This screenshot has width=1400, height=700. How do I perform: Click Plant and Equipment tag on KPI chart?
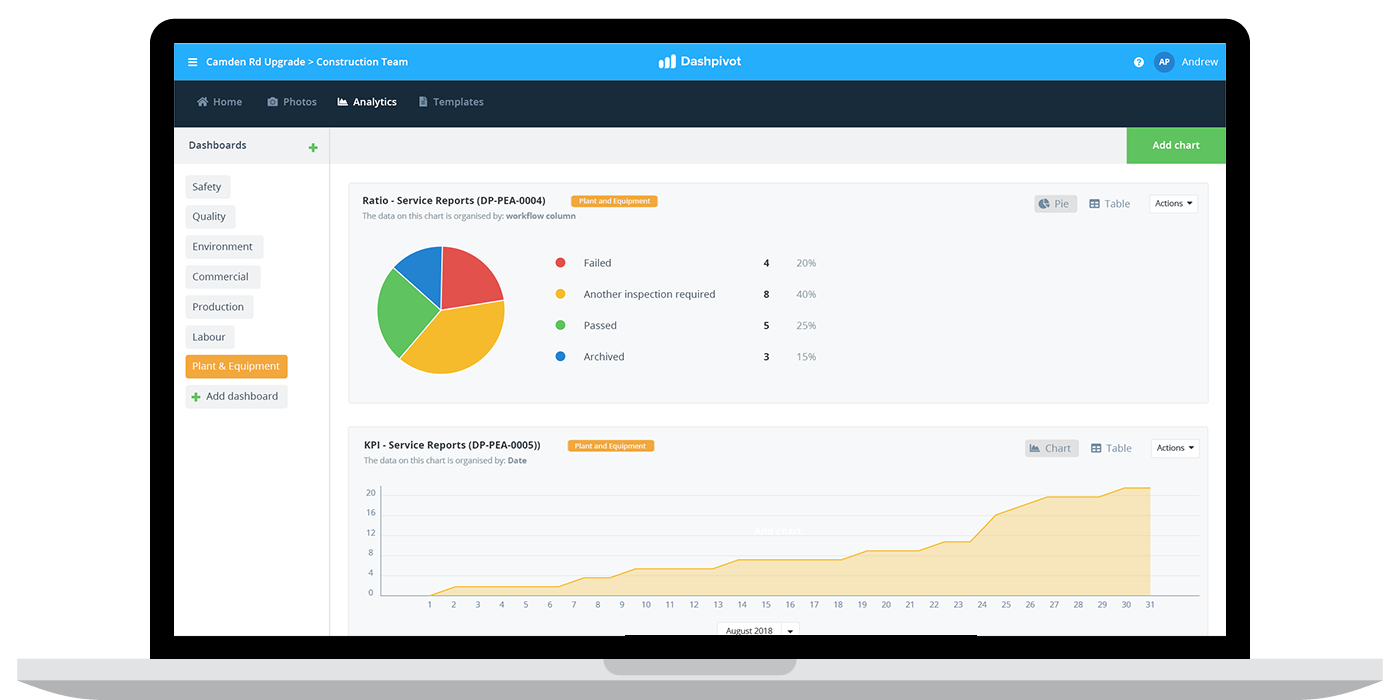pos(611,446)
